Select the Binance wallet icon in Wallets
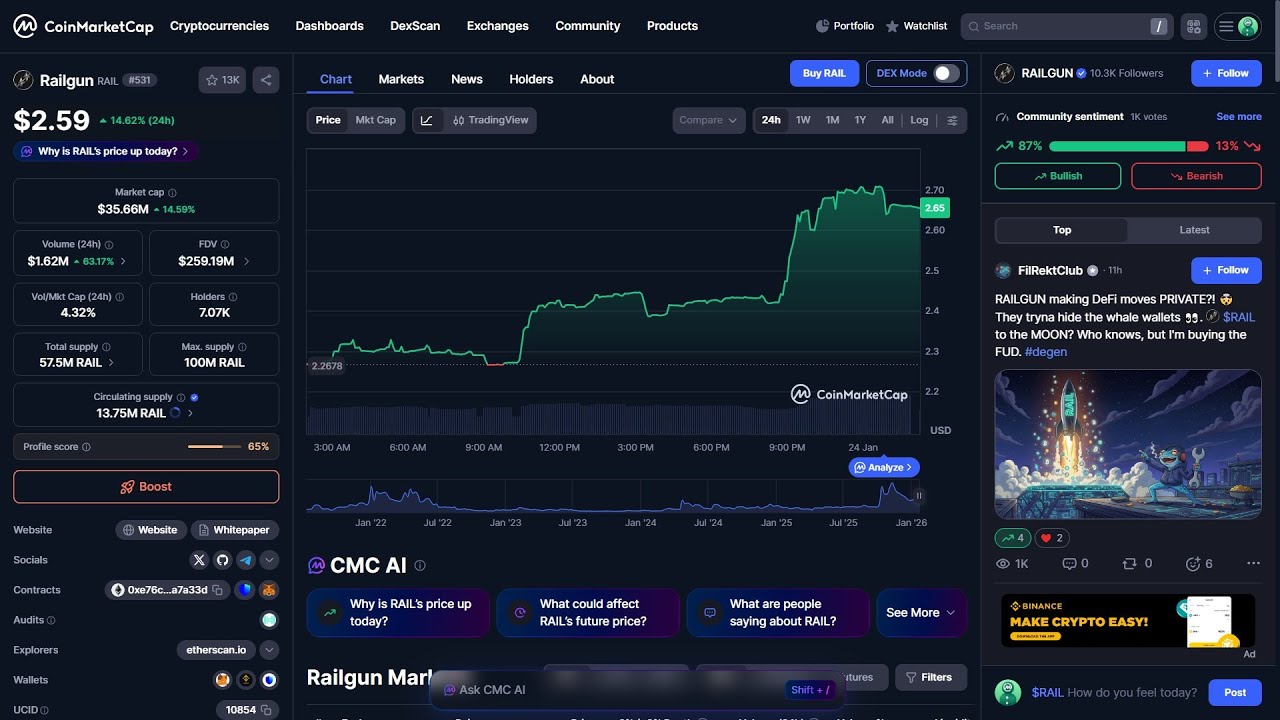Viewport: 1280px width, 720px height. click(246, 680)
